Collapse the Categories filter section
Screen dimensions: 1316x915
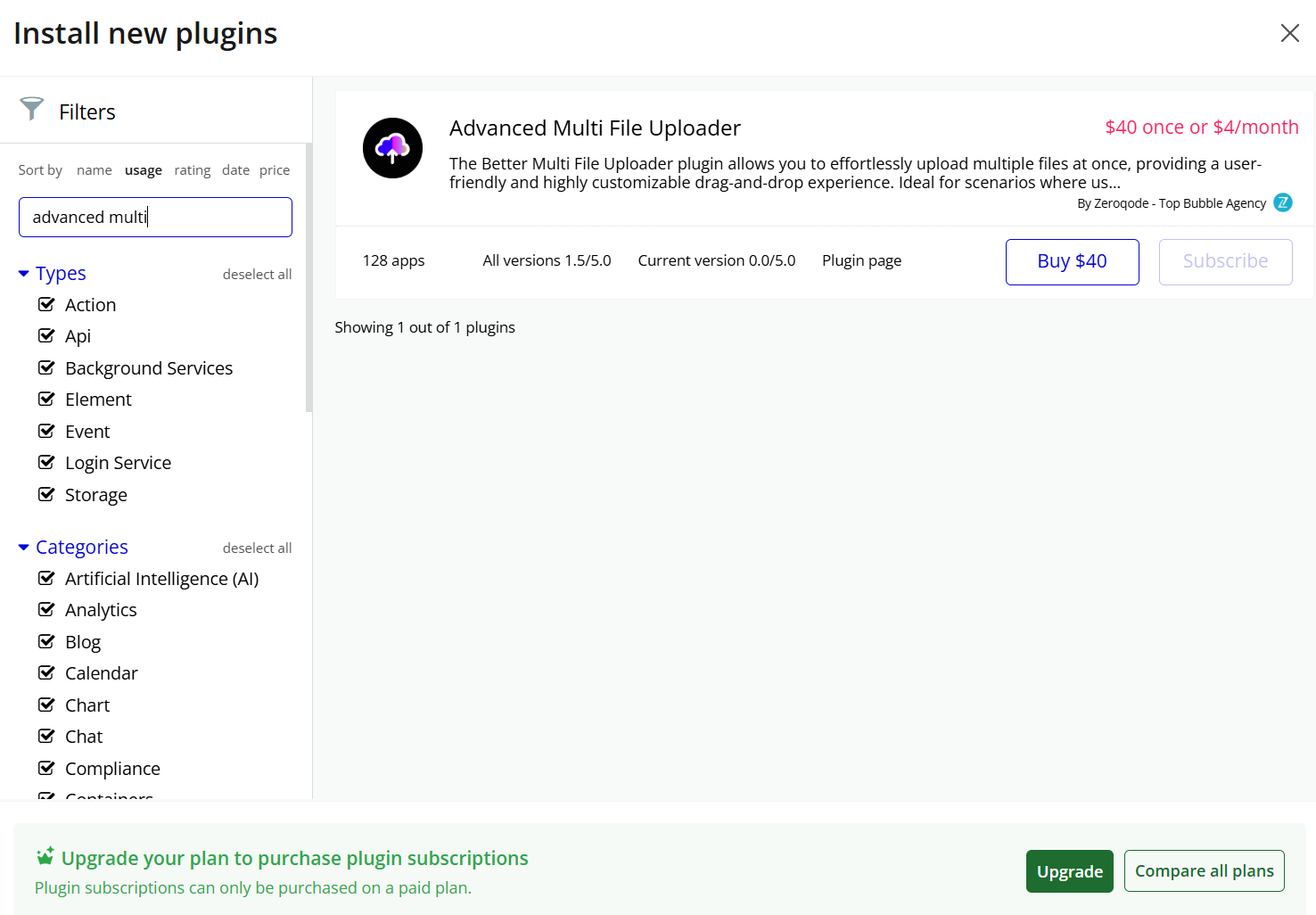[24, 547]
